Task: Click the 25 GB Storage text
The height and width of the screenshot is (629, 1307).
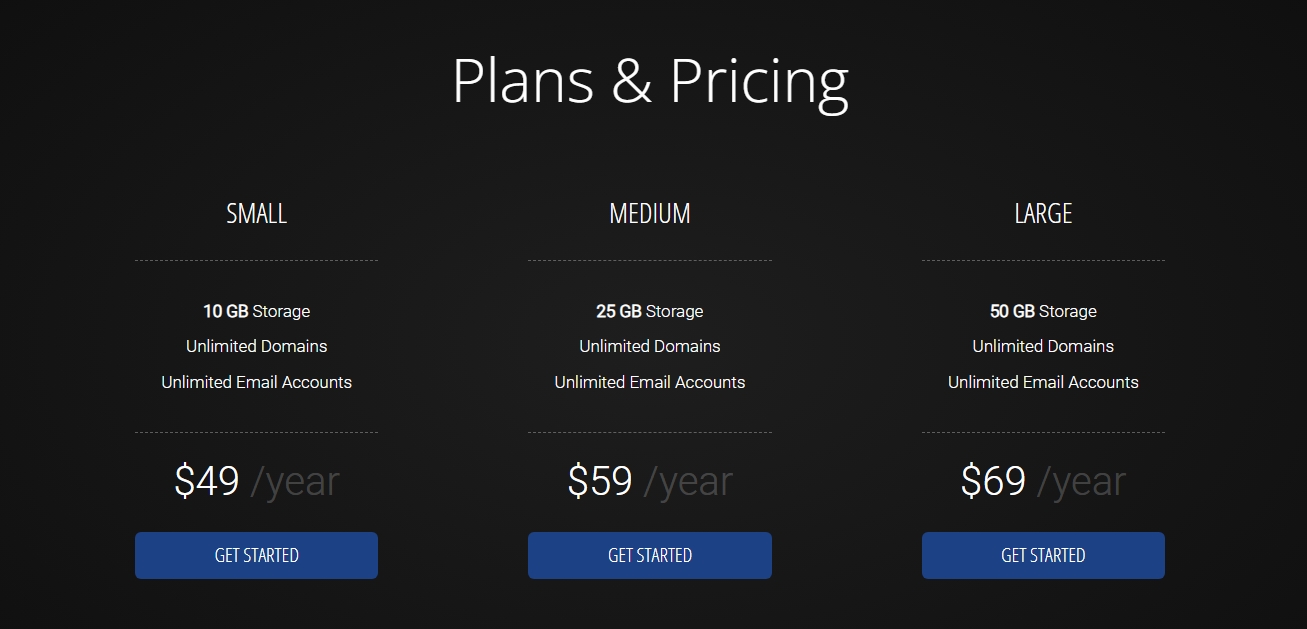Action: click(650, 311)
